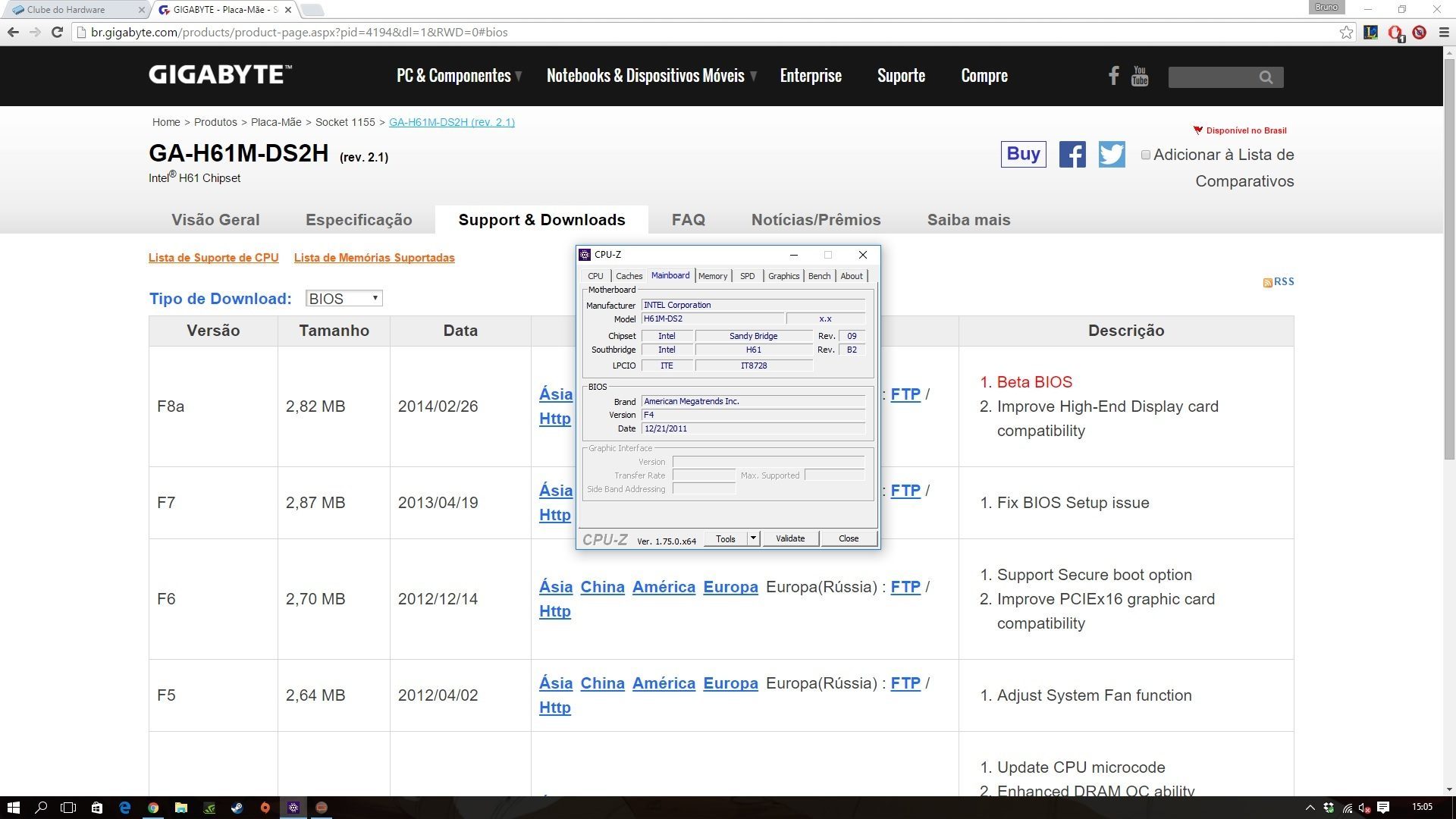Click Http link in the F7 row

(x=555, y=515)
